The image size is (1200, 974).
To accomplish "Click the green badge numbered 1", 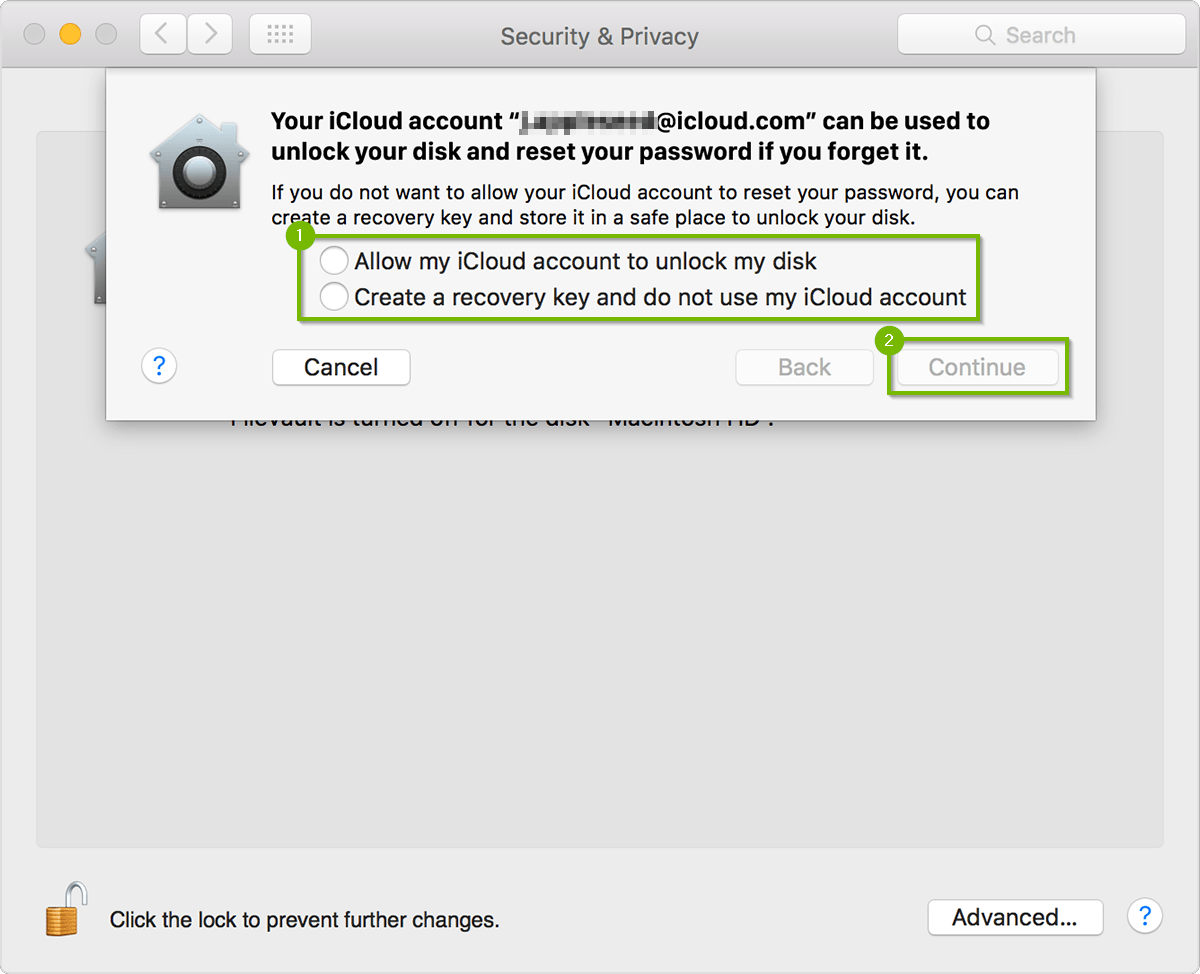I will click(x=299, y=234).
